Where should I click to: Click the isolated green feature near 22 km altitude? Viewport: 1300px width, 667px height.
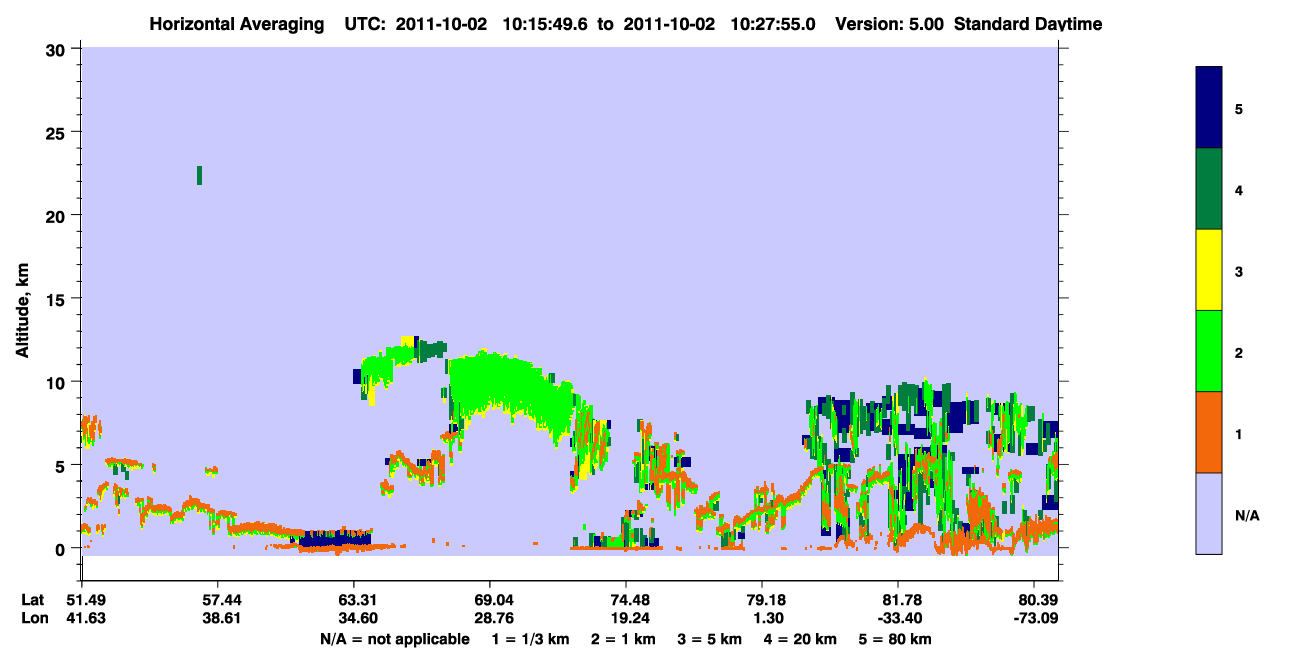[200, 175]
